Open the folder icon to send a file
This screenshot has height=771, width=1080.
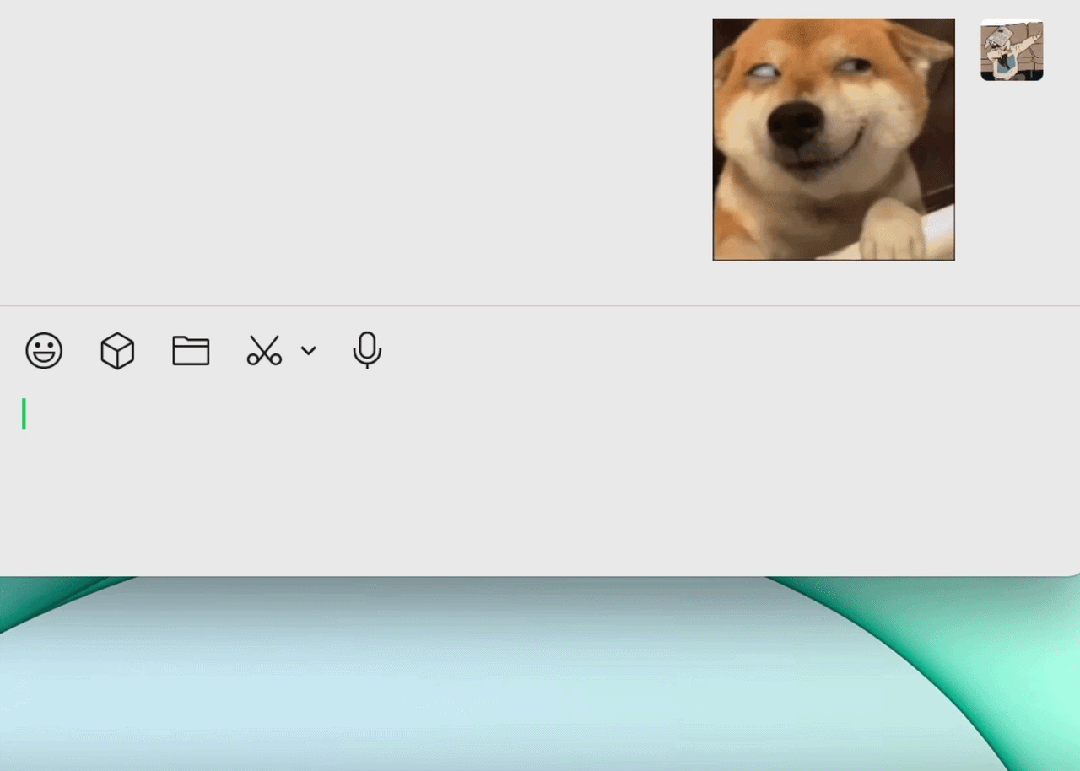191,351
